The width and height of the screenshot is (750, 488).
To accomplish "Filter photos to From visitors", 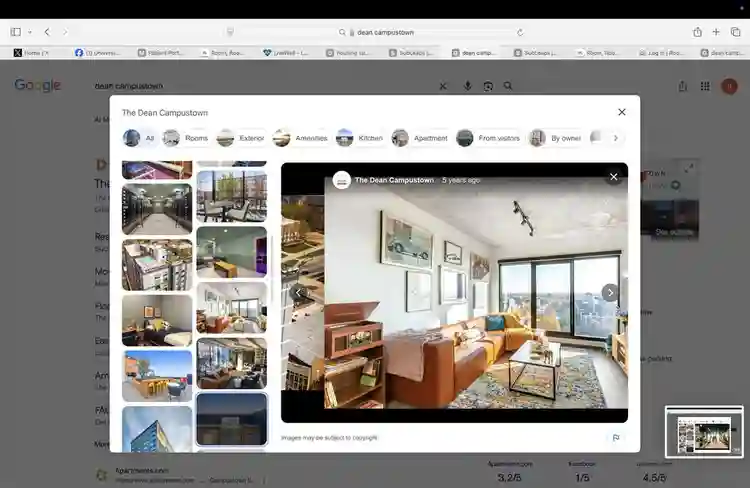I will 488,138.
